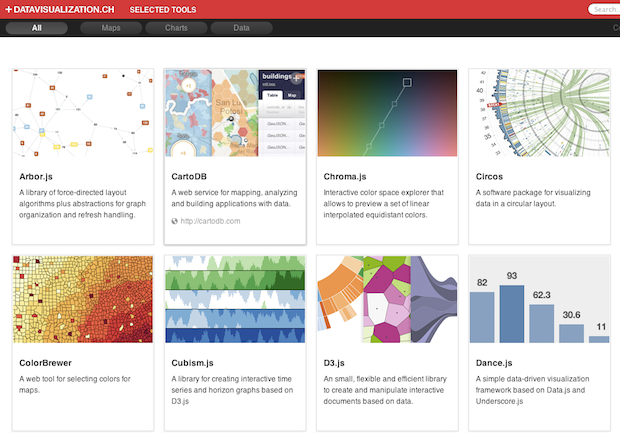
Task: Switch to the Maps filter tab
Action: tap(111, 28)
